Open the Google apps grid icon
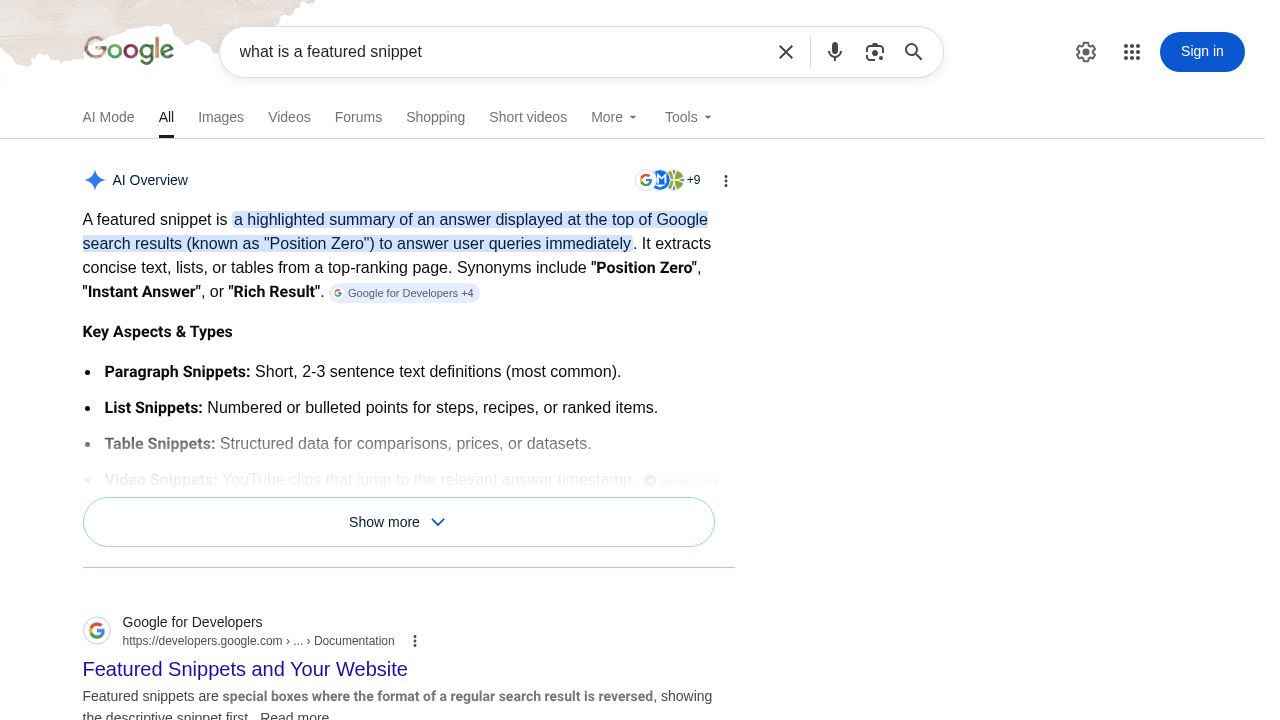Viewport: 1280px width, 720px height. (1132, 51)
